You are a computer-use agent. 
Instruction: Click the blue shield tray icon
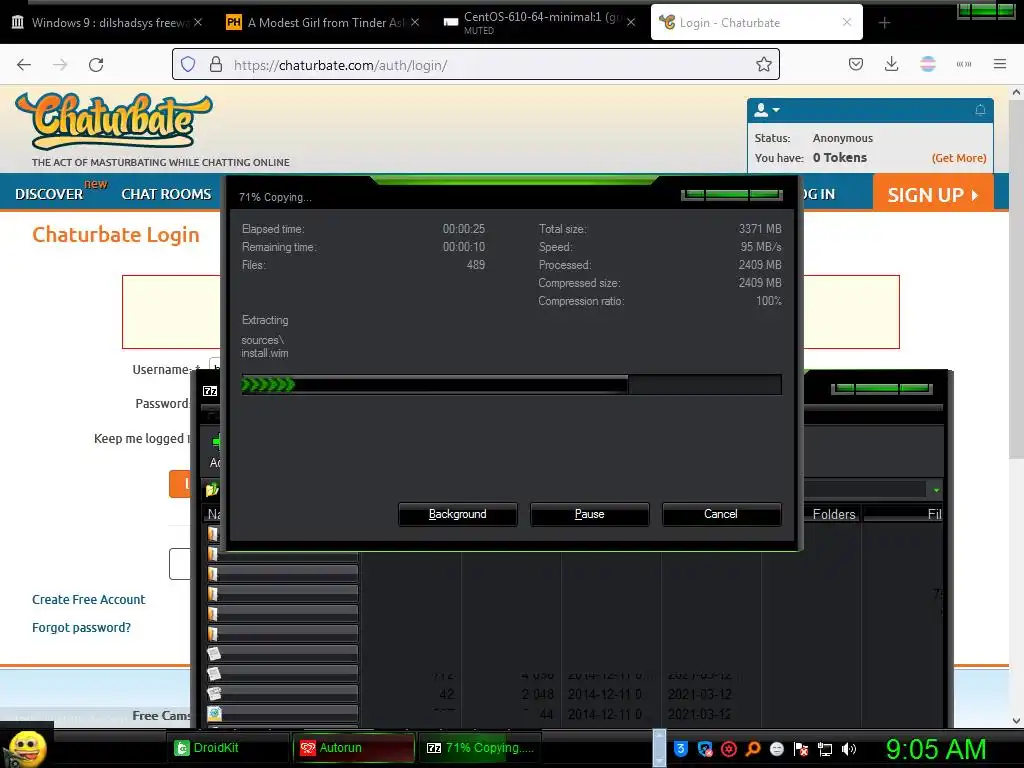680,748
